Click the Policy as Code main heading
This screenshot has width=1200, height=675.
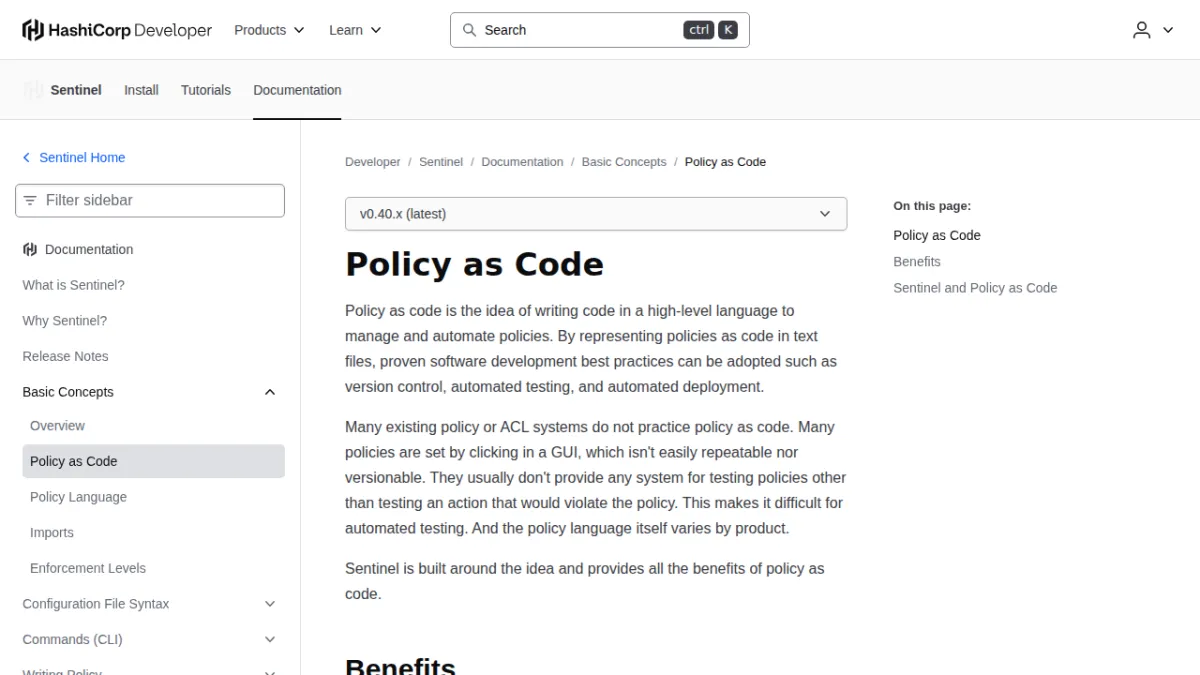pos(474,264)
